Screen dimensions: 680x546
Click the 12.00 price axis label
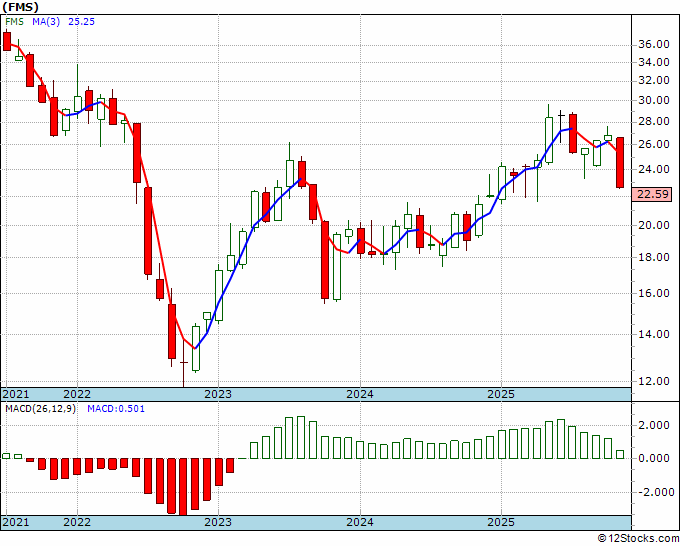click(654, 381)
